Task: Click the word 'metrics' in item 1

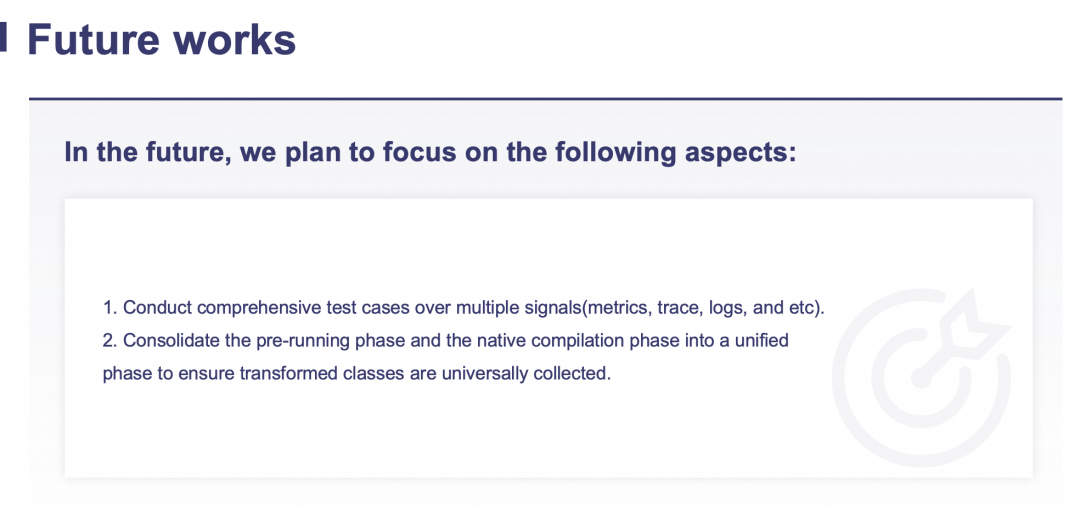Action: pyautogui.click(x=616, y=307)
